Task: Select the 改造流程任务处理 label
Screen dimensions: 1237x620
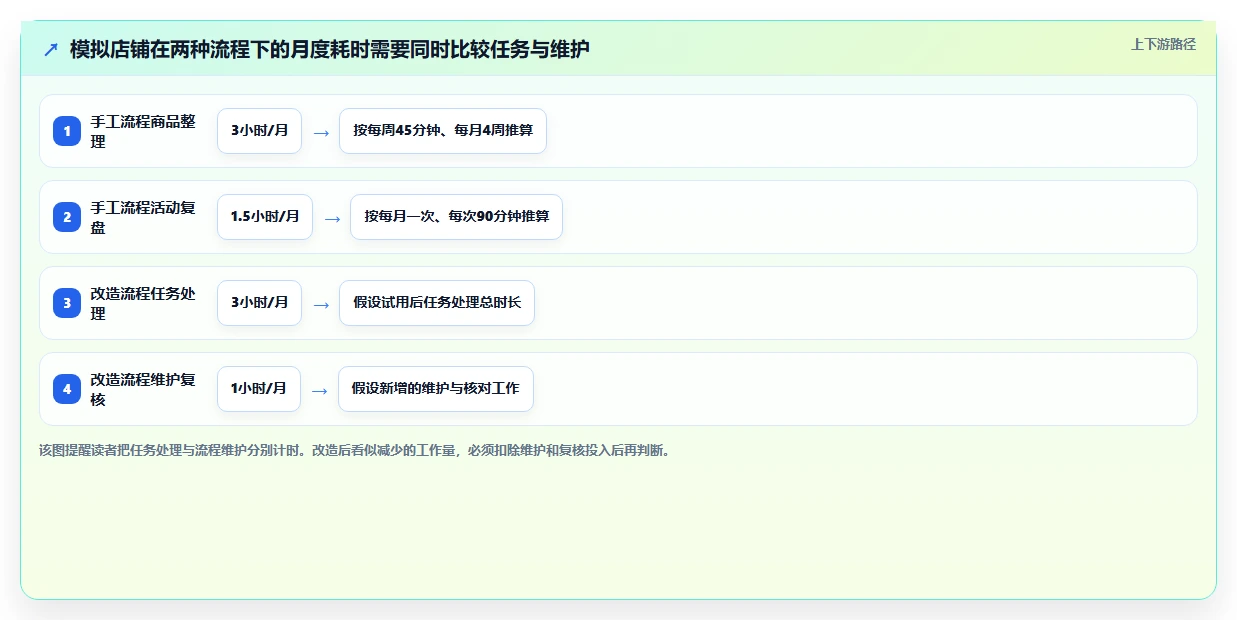Action: coord(143,303)
